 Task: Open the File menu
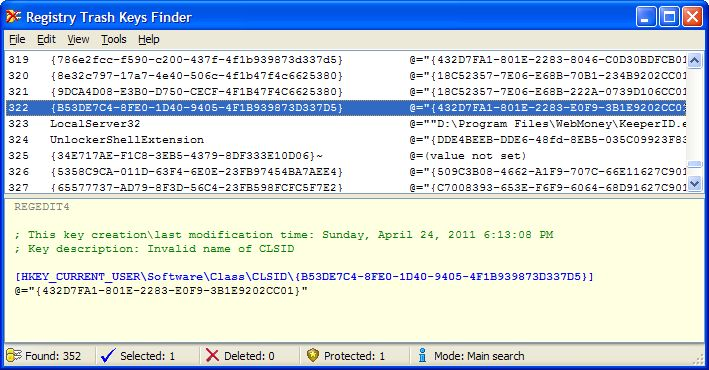click(x=17, y=39)
